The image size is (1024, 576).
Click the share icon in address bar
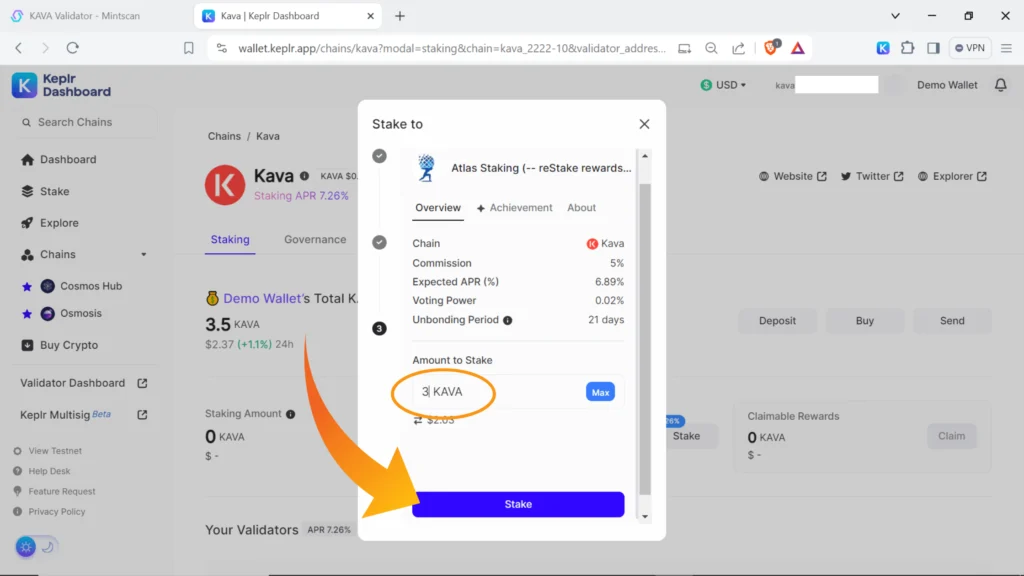click(x=738, y=48)
